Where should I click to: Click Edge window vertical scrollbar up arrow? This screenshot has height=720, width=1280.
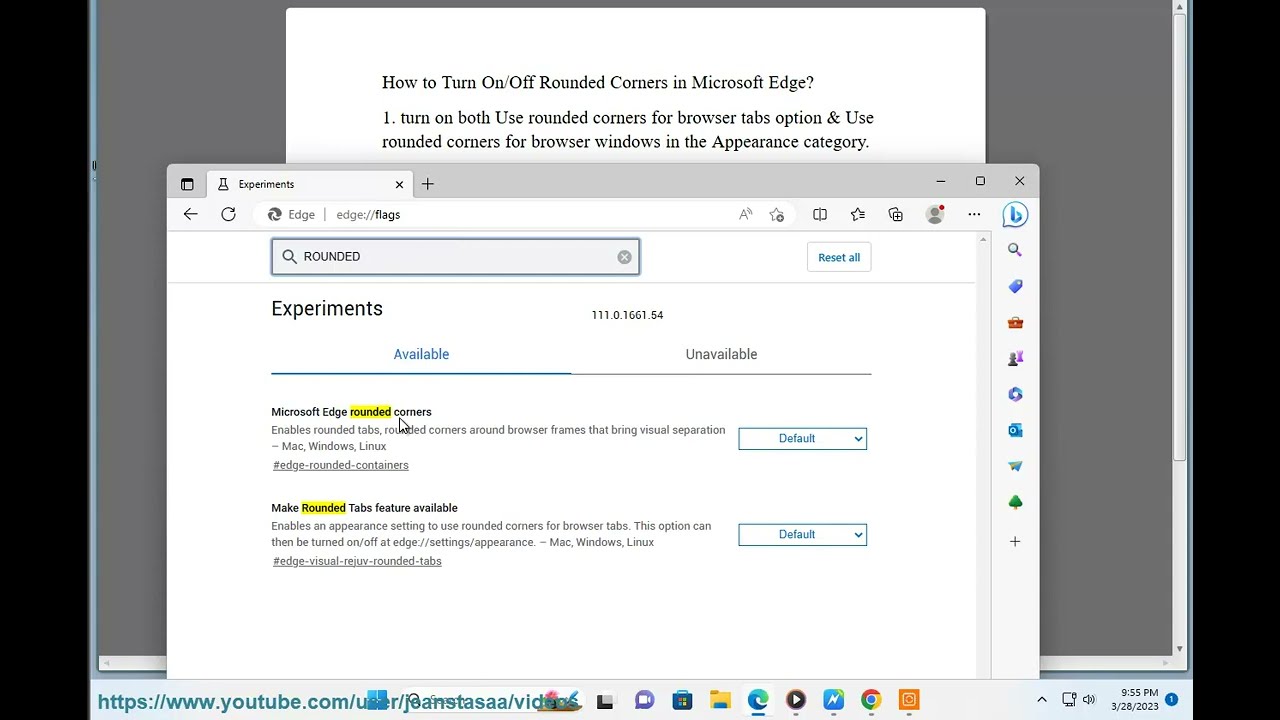pos(983,239)
